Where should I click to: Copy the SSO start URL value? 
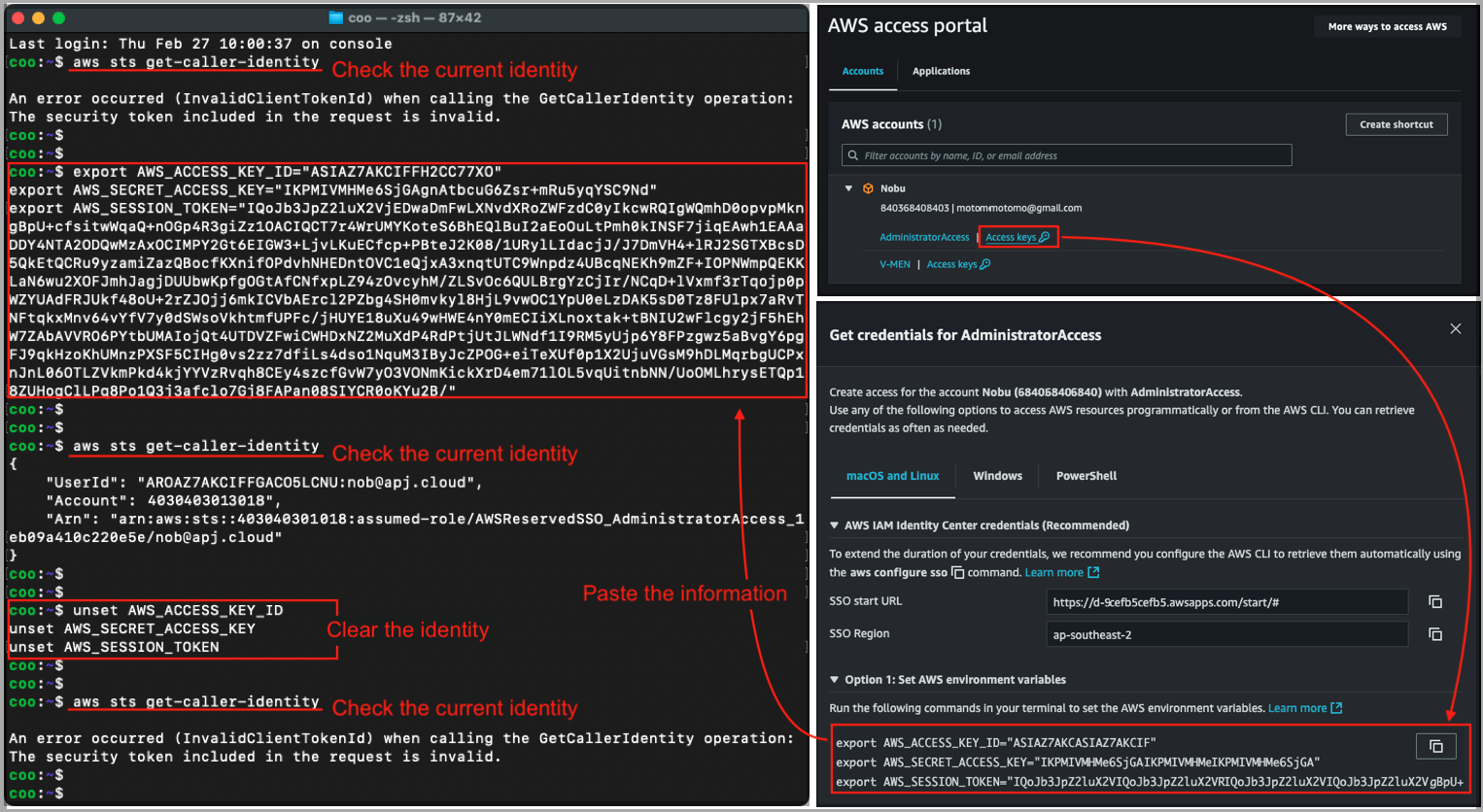pos(1434,602)
